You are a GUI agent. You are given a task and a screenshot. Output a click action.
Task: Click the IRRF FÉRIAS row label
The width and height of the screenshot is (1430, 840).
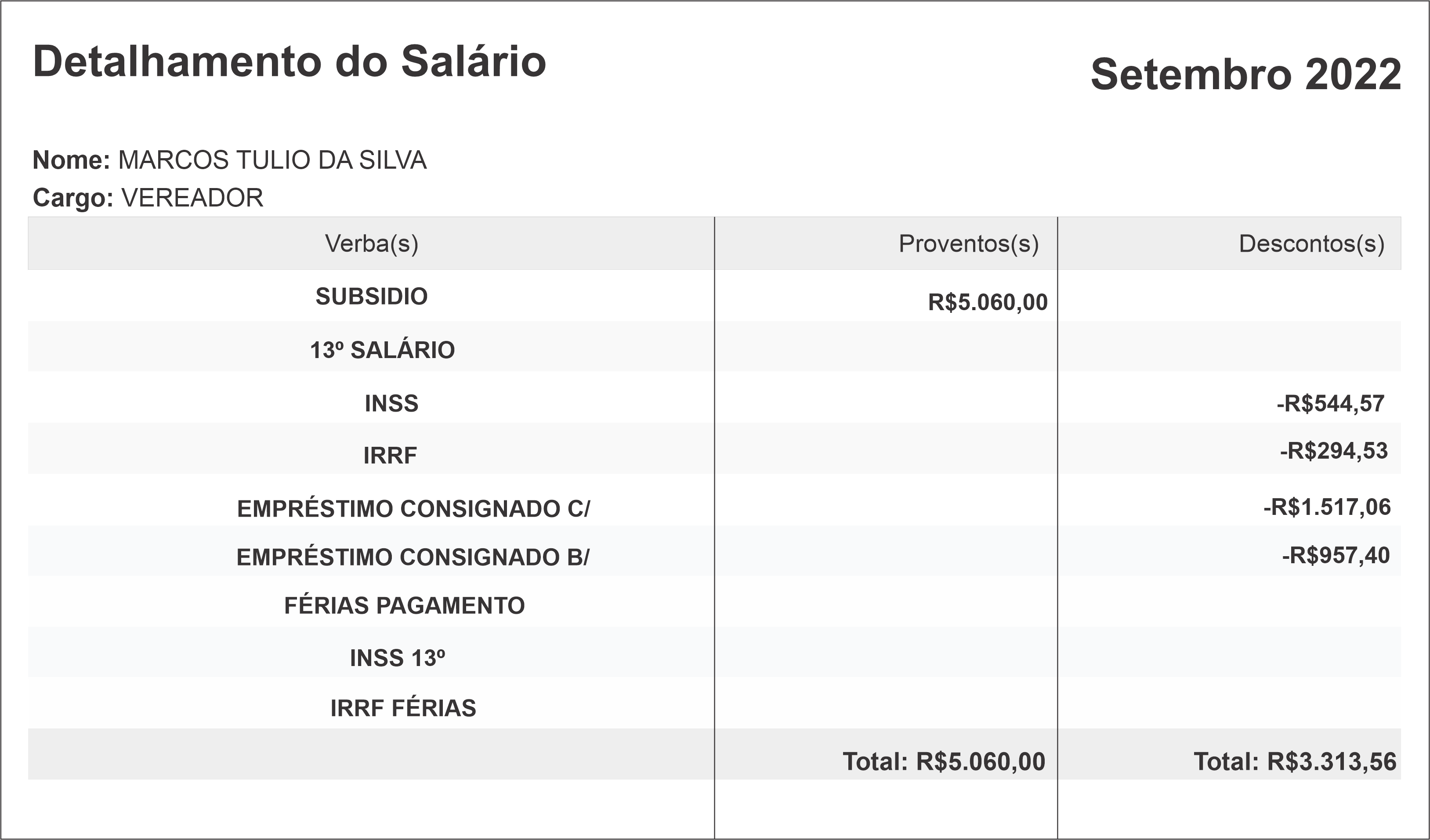403,708
